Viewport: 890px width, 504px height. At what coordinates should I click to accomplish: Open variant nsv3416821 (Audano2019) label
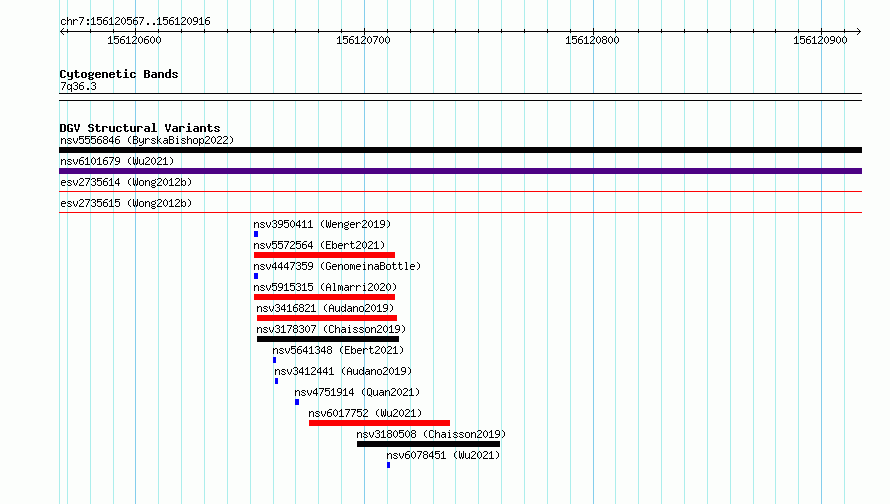325,308
